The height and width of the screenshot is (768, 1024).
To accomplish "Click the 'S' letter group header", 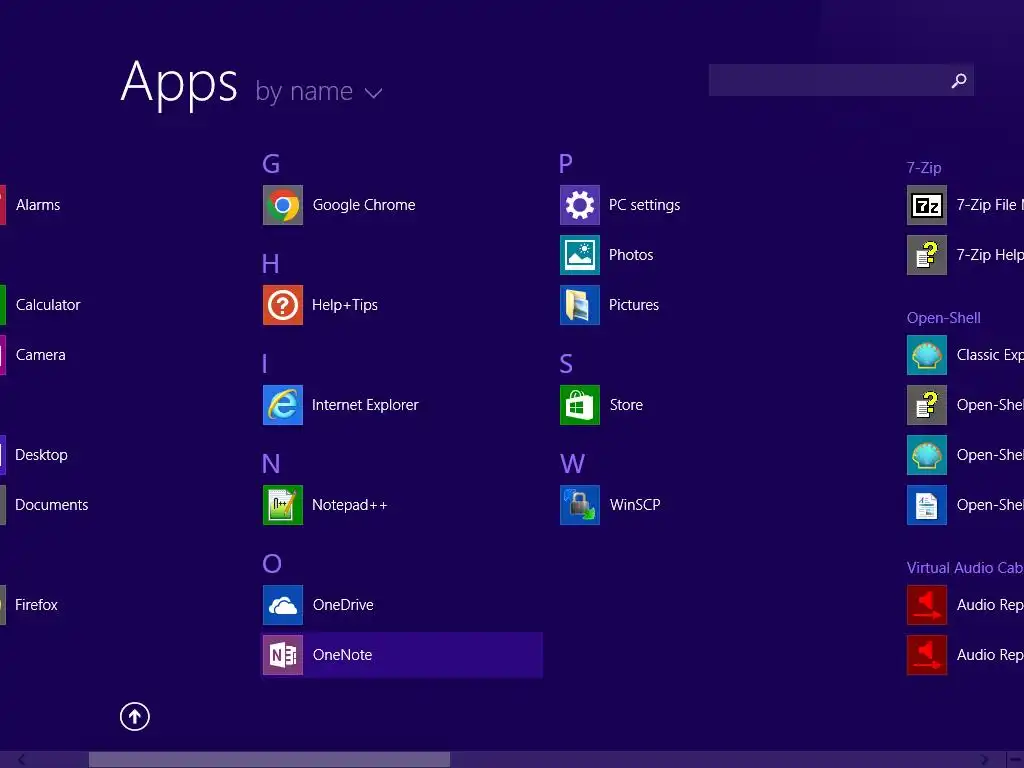I will tap(566, 364).
